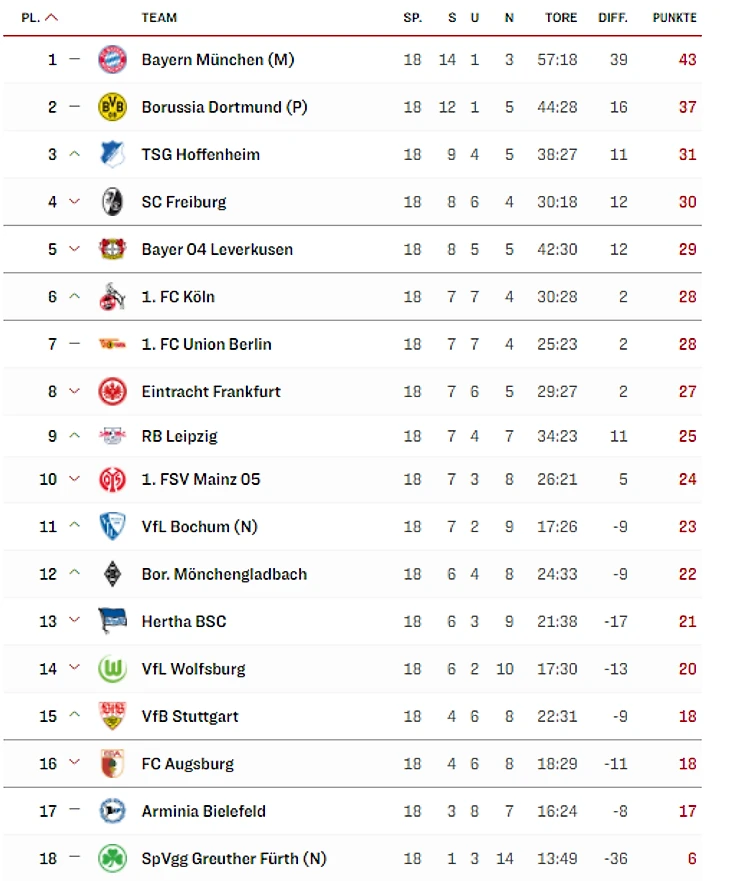Viewport: 730px width, 881px height.
Task: Click the sort arrow next to PL.
Action: pos(51,17)
